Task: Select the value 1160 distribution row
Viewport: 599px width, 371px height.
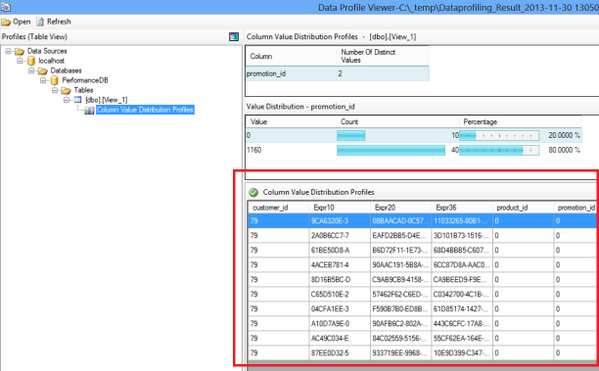Action: 414,150
